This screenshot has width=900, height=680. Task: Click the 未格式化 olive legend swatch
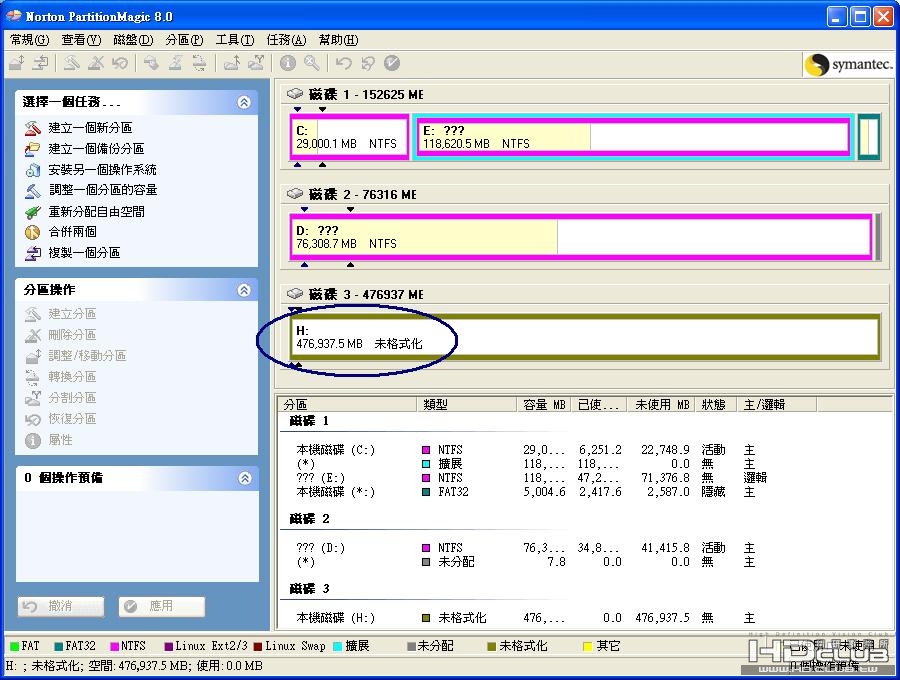[x=491, y=646]
